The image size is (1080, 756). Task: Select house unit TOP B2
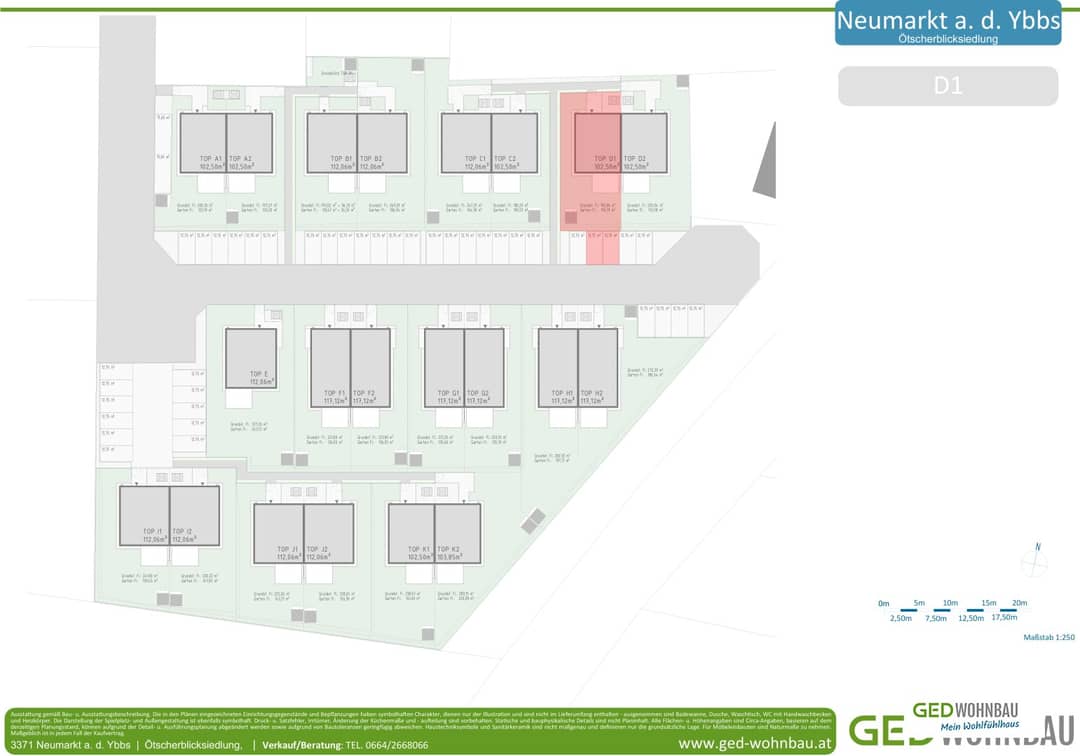pyautogui.click(x=382, y=143)
